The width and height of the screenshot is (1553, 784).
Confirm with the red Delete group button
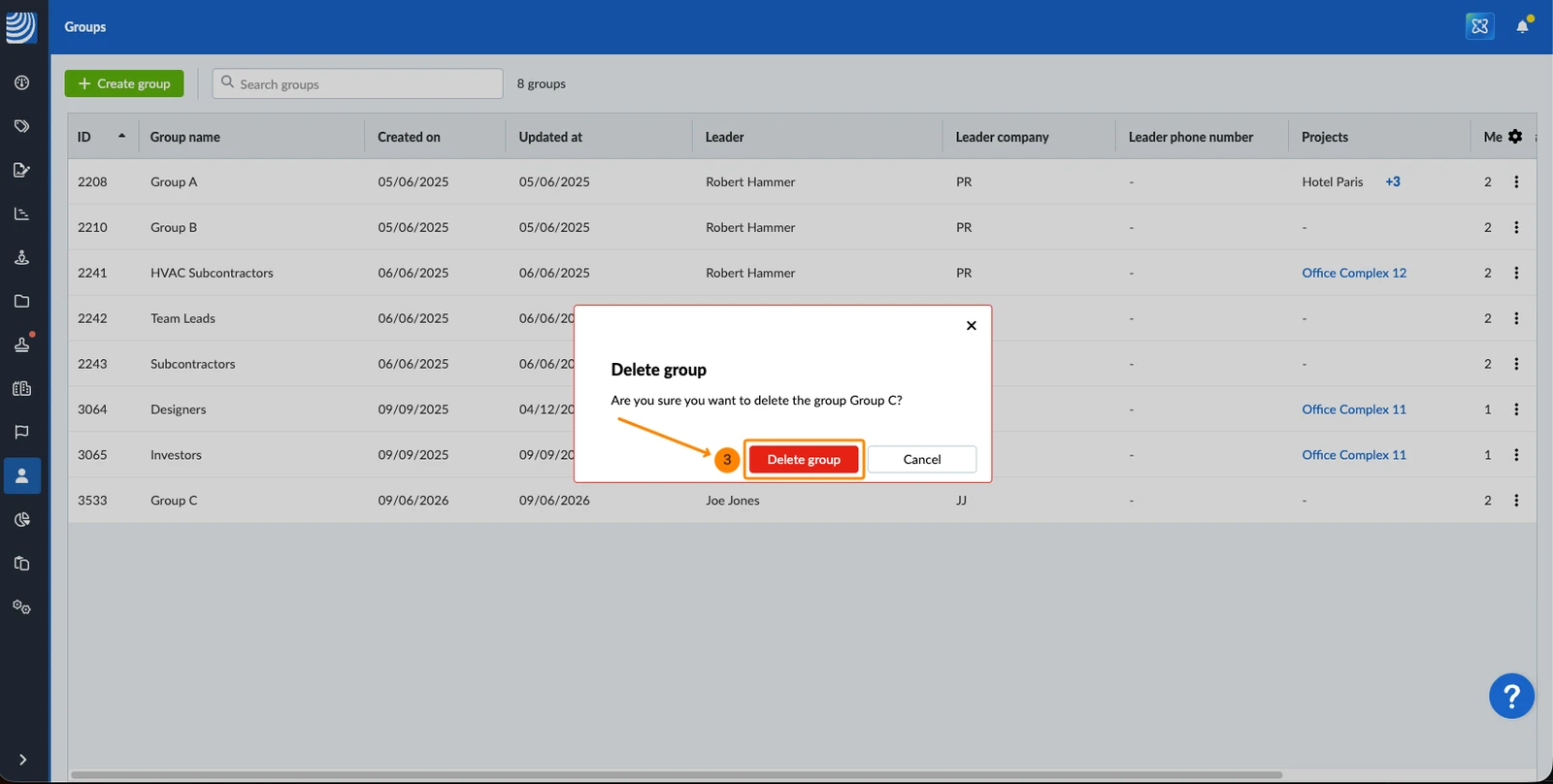click(804, 460)
